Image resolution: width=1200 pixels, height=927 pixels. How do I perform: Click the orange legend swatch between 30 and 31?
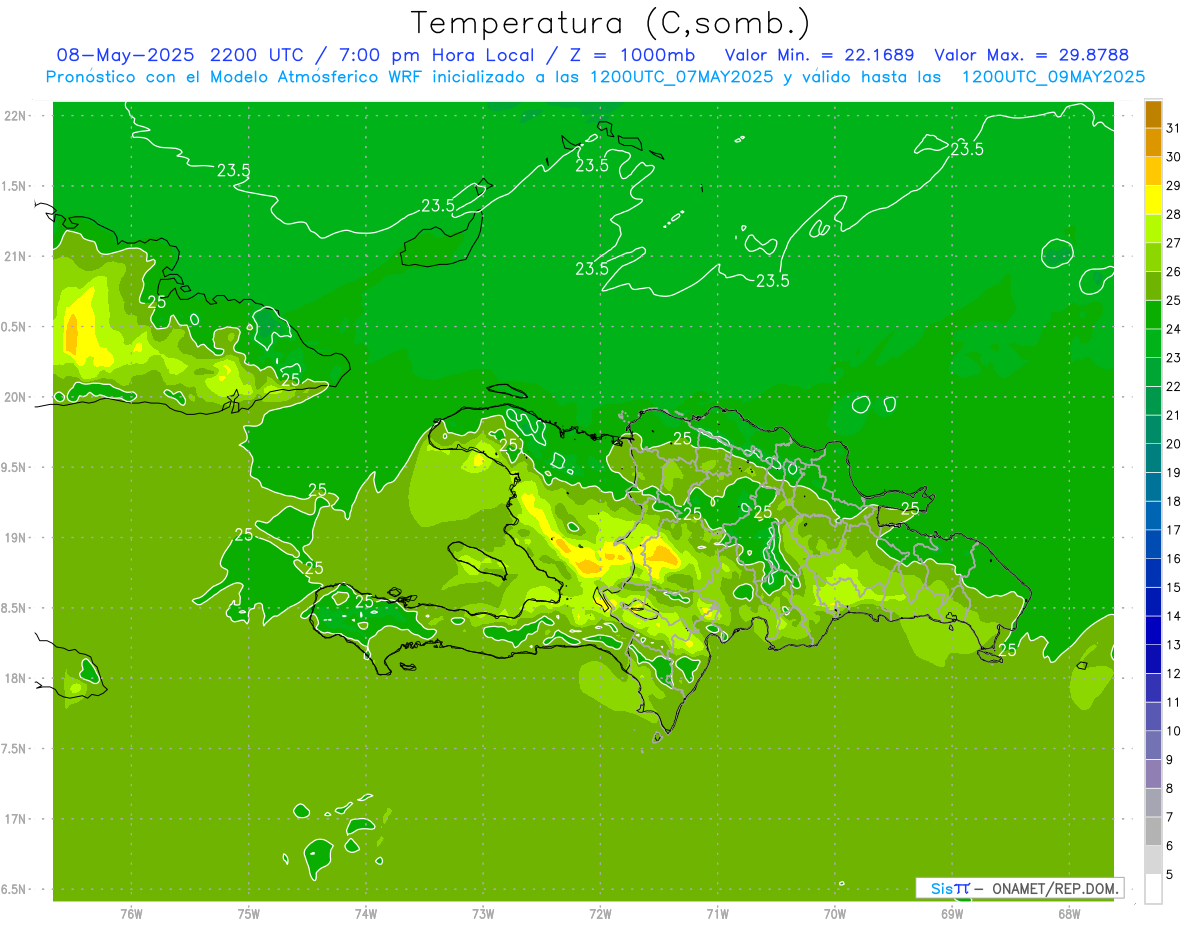tap(1153, 142)
